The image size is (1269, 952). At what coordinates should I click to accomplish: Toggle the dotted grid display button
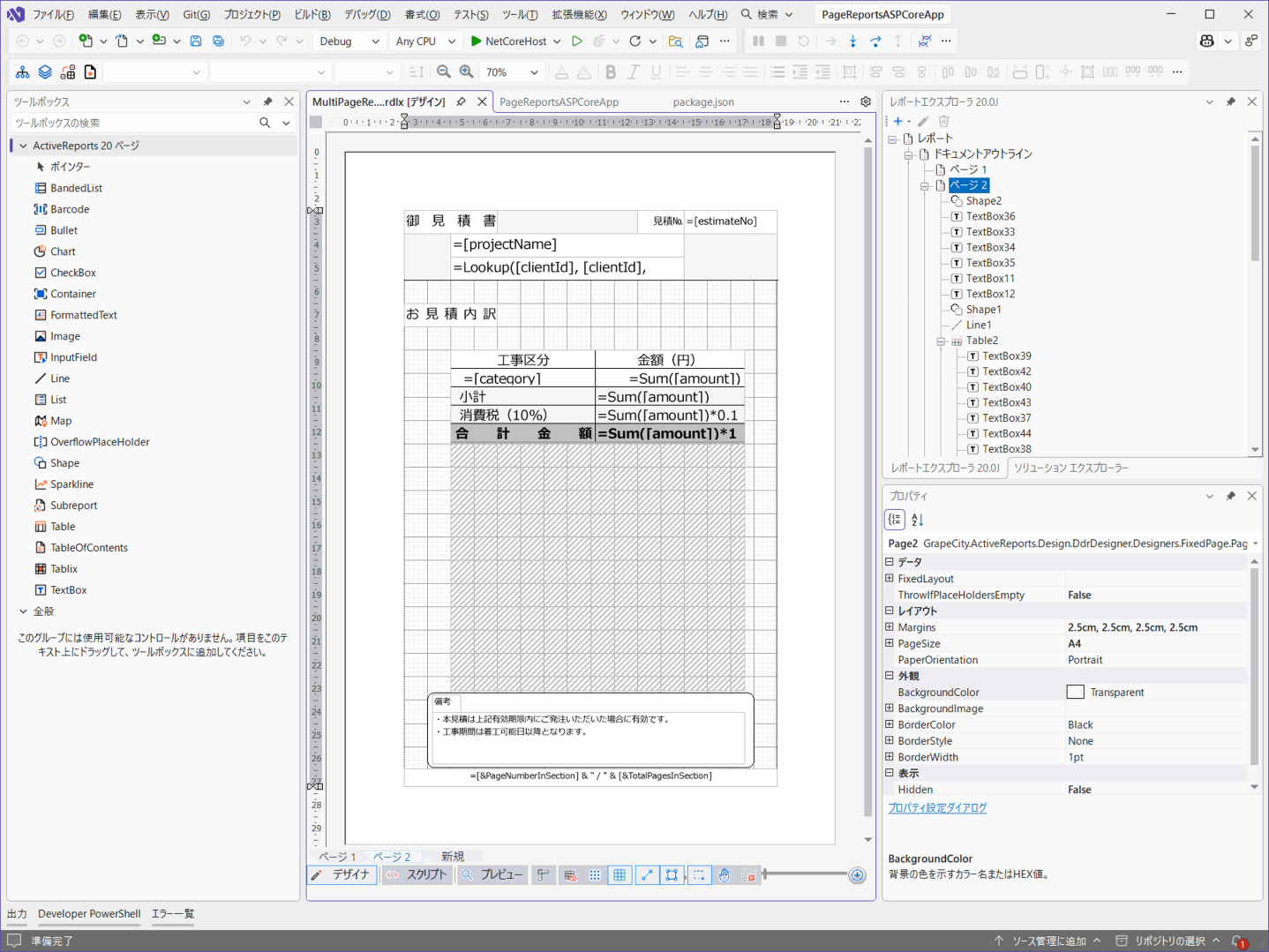click(596, 875)
